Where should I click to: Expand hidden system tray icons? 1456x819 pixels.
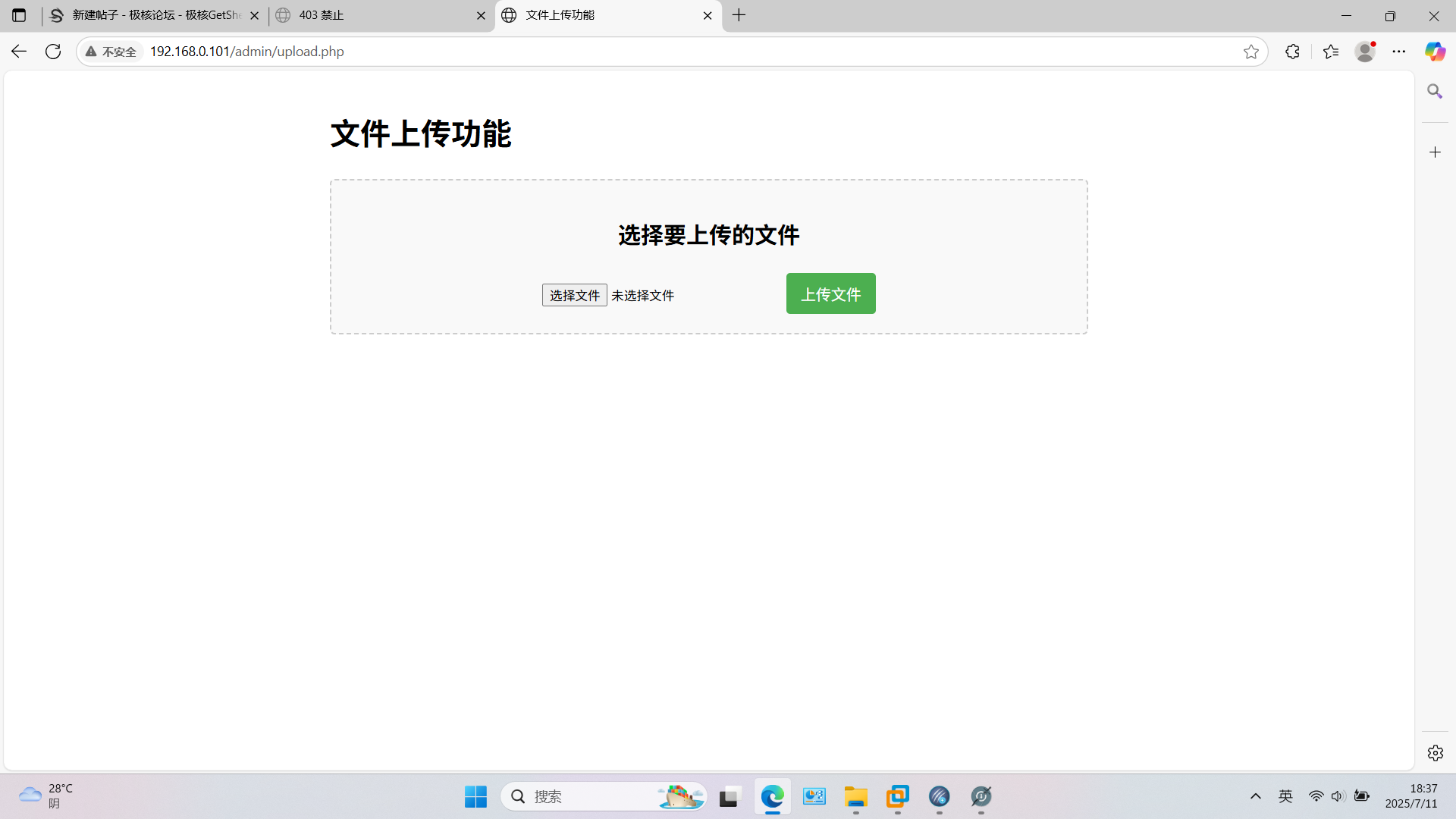click(1256, 796)
